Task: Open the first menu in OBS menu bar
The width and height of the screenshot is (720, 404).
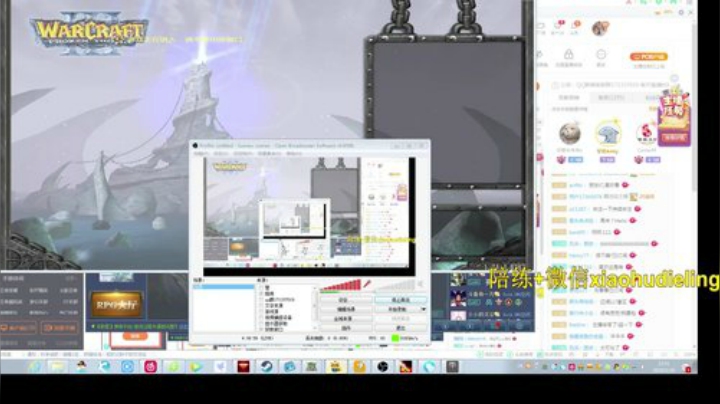Action: point(201,153)
